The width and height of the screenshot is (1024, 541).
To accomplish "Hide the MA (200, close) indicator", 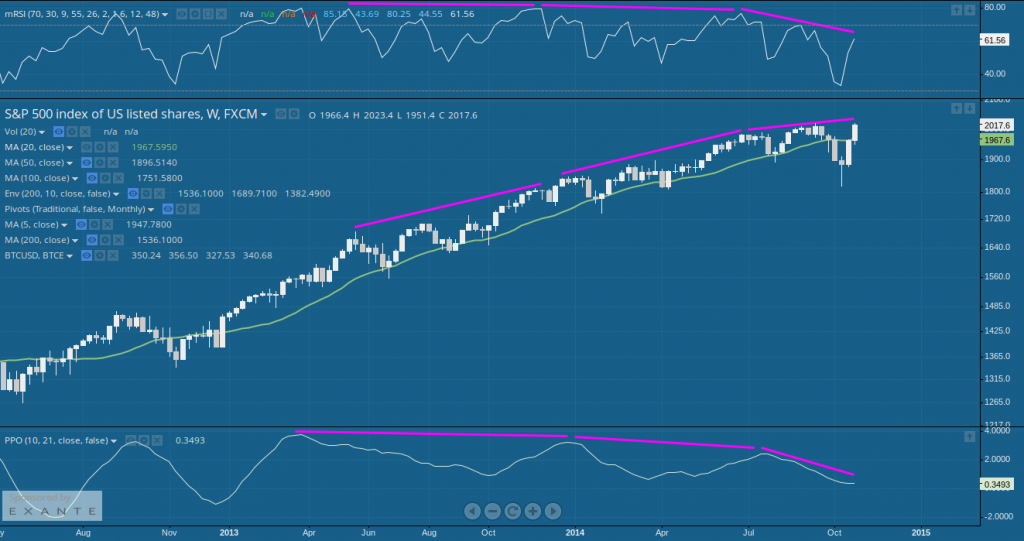I will (x=91, y=240).
